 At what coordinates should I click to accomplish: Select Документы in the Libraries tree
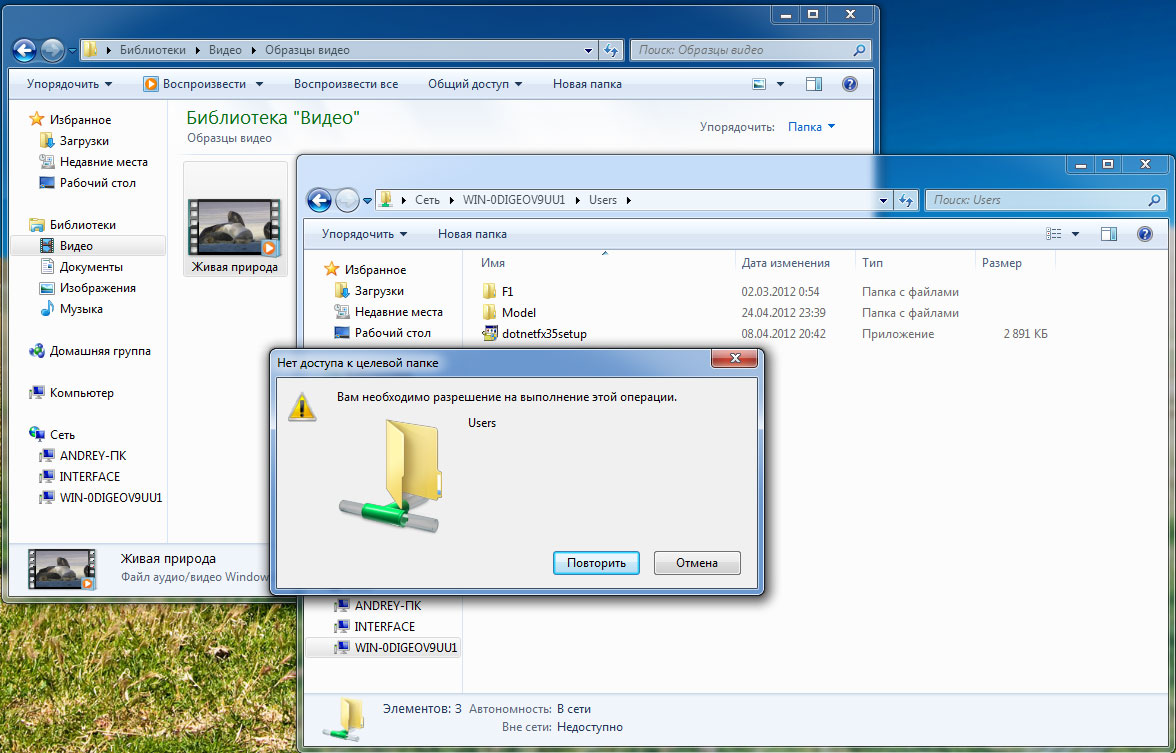click(x=91, y=267)
